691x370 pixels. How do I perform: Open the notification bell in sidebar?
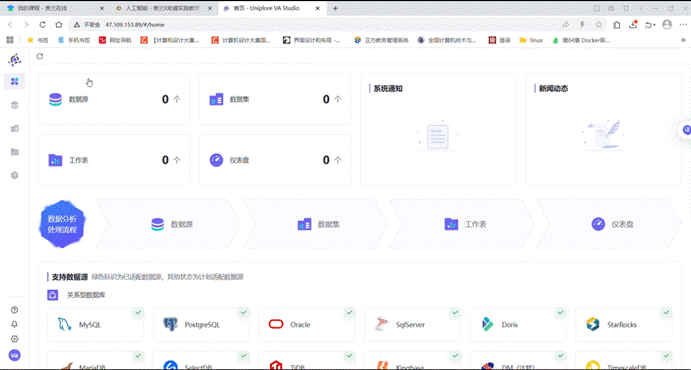(15, 325)
